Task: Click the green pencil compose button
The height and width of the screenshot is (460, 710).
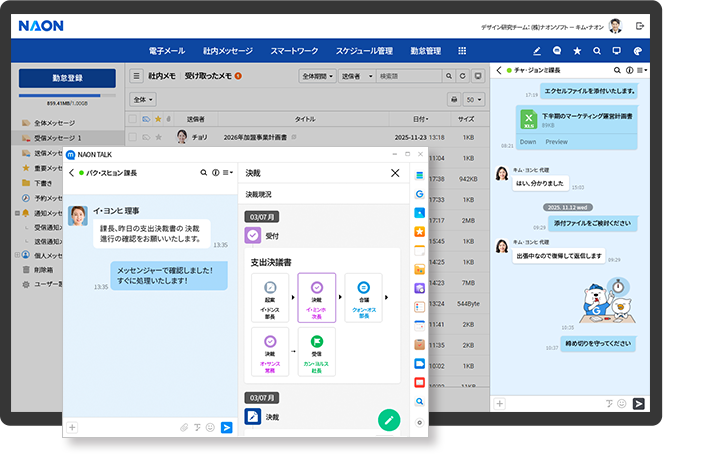Action: click(x=389, y=420)
